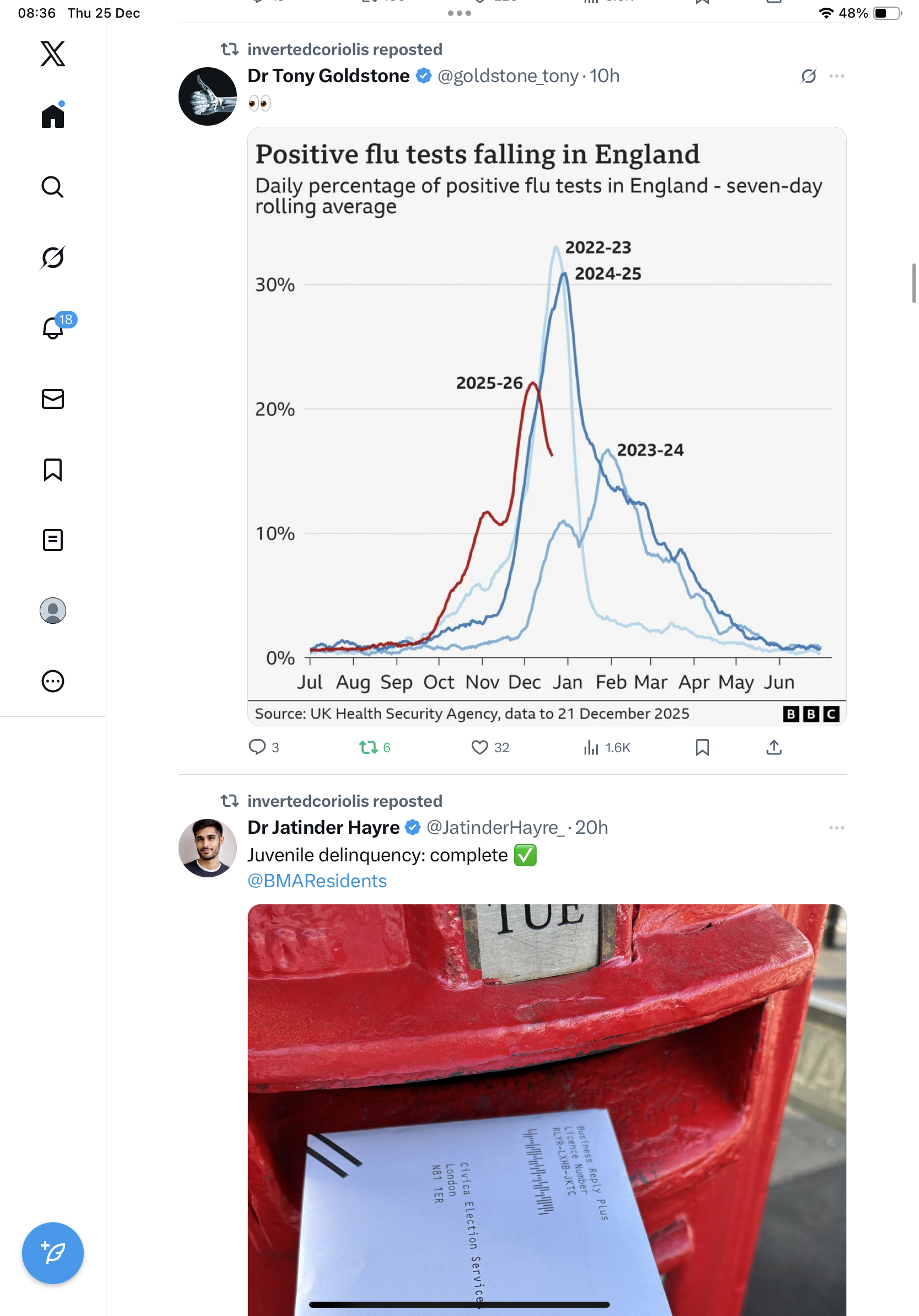The image size is (919, 1316).
Task: Bookmark the flu tests chart post
Action: pos(702,747)
